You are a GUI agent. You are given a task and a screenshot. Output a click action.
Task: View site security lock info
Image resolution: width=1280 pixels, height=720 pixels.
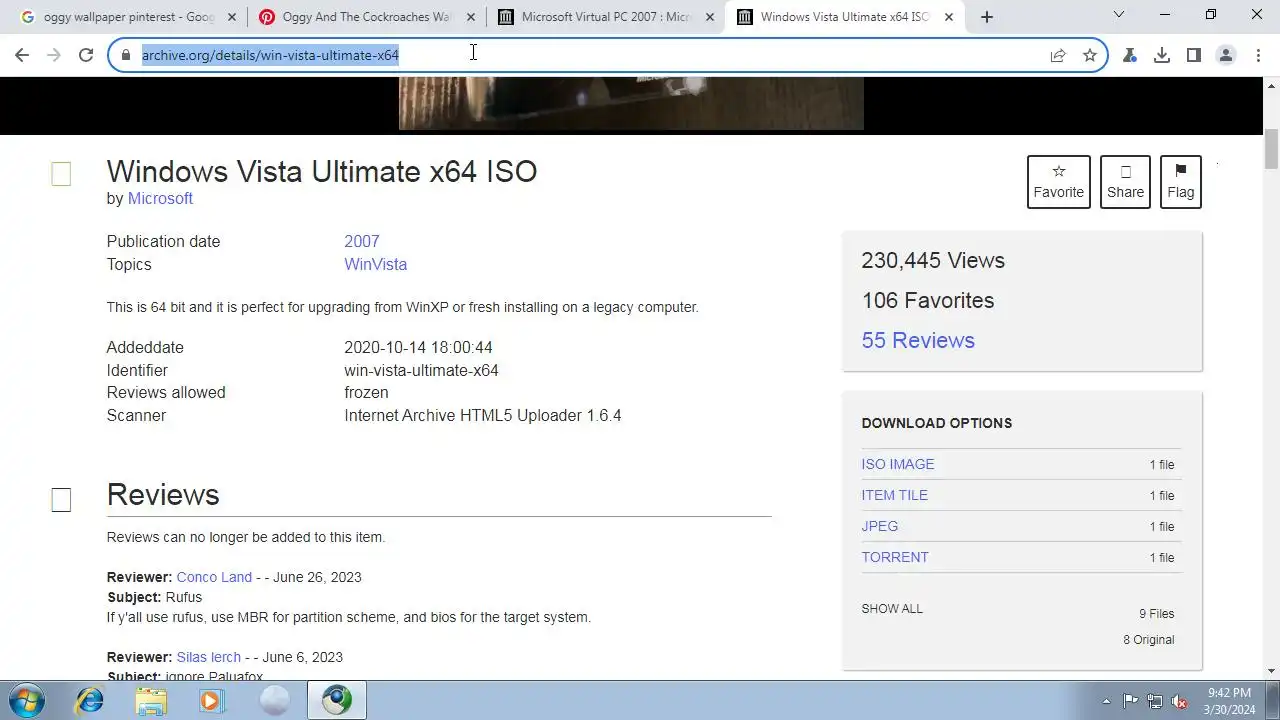[x=126, y=56]
